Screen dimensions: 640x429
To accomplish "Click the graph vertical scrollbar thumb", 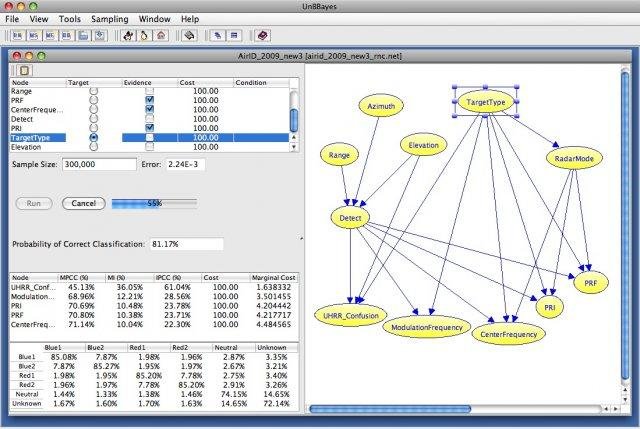I will 625,226.
